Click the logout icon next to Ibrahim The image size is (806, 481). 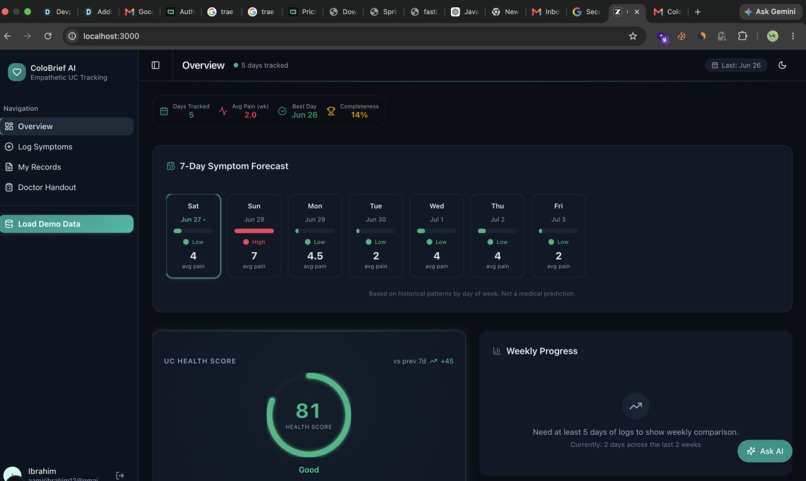click(x=120, y=475)
